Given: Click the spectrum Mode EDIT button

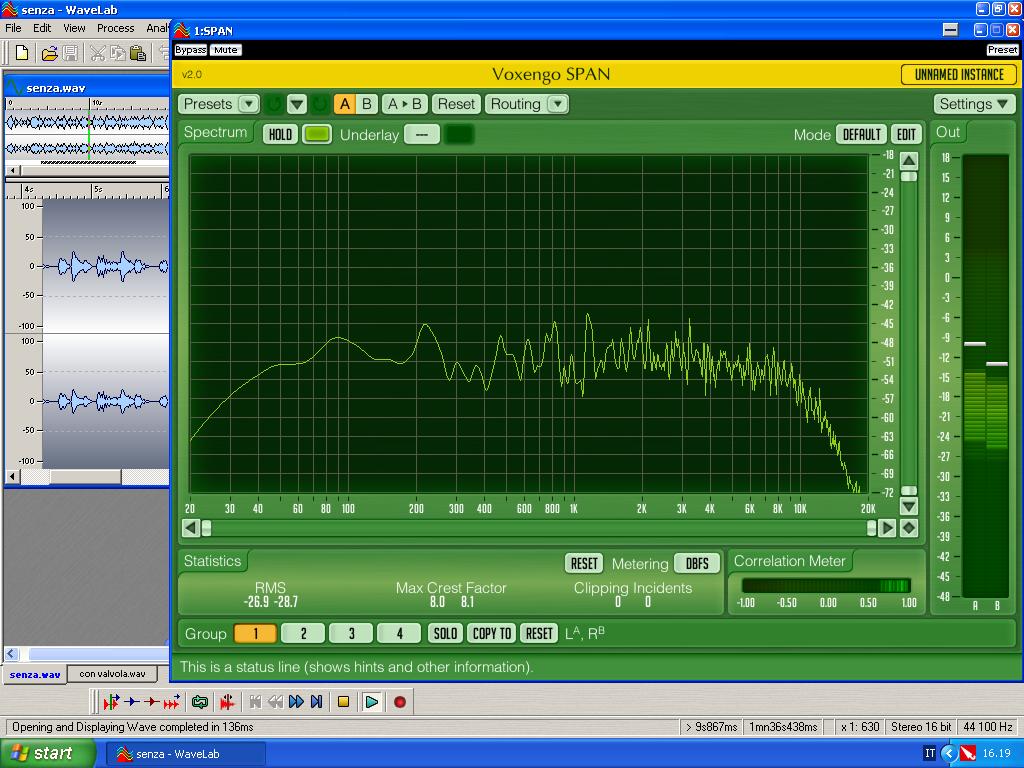Looking at the screenshot, I should (906, 135).
